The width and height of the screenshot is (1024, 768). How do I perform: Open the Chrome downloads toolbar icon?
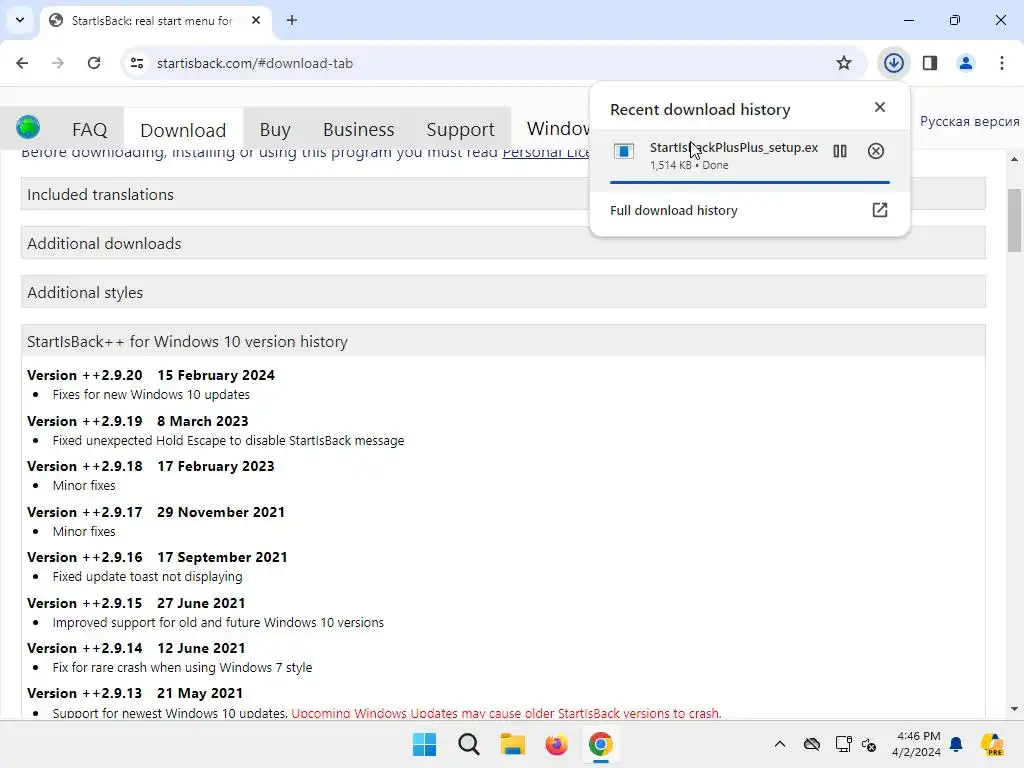(893, 63)
